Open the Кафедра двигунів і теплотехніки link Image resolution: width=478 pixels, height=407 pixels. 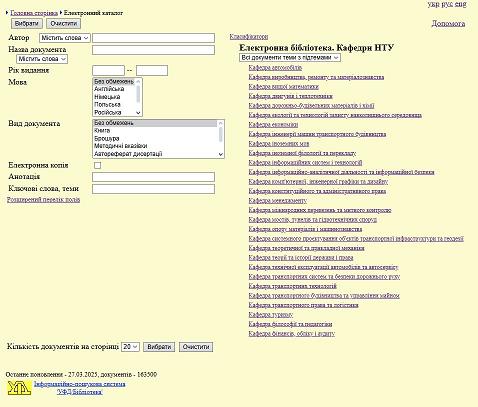pyautogui.click(x=291, y=96)
